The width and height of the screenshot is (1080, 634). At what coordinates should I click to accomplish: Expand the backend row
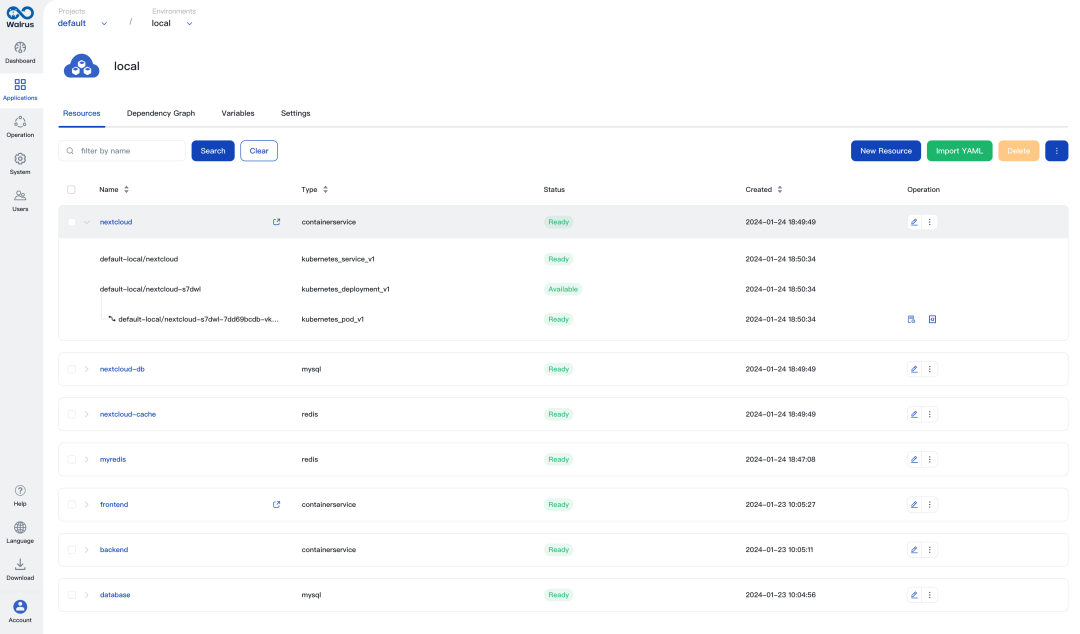pos(87,550)
